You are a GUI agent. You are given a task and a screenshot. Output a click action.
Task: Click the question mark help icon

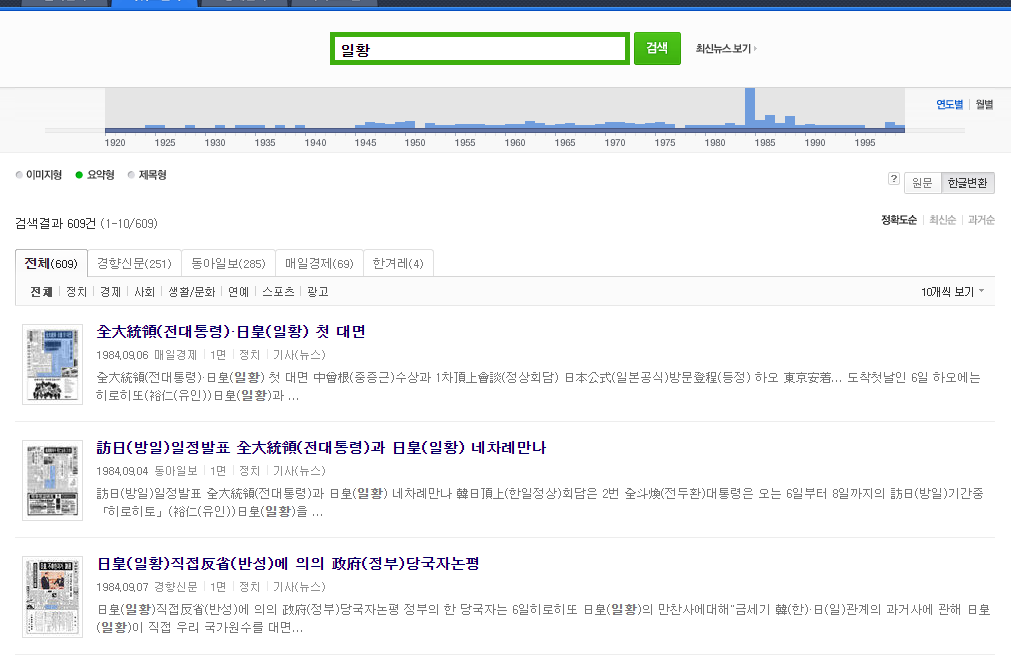[x=894, y=179]
